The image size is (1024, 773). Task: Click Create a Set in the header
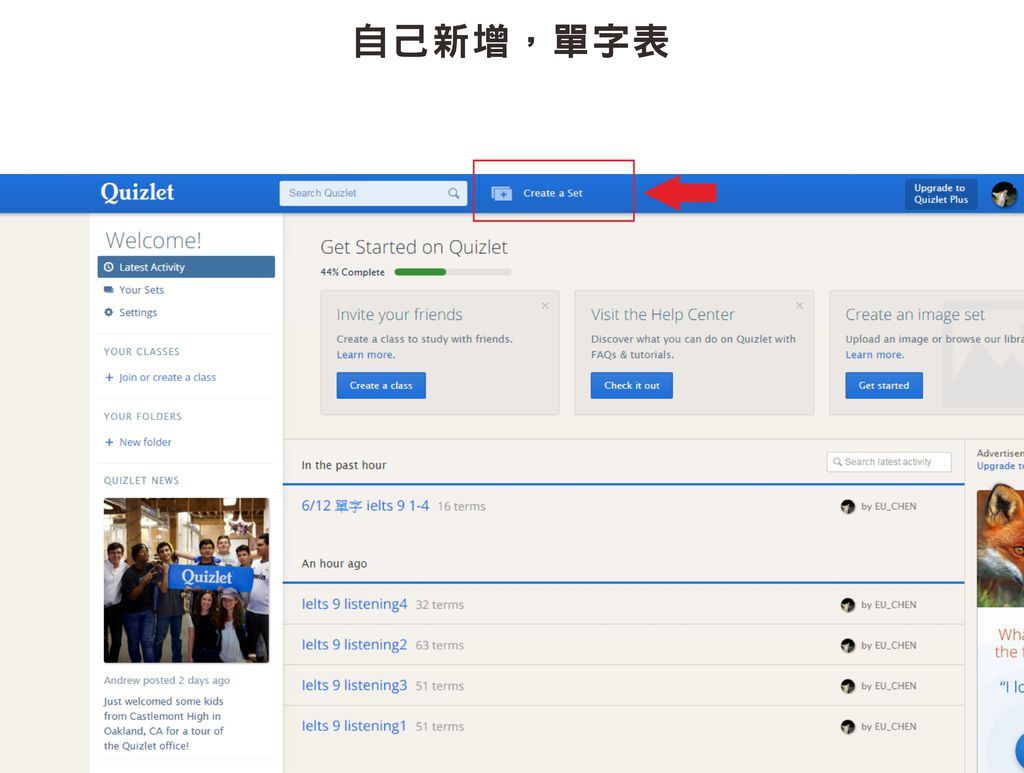552,193
